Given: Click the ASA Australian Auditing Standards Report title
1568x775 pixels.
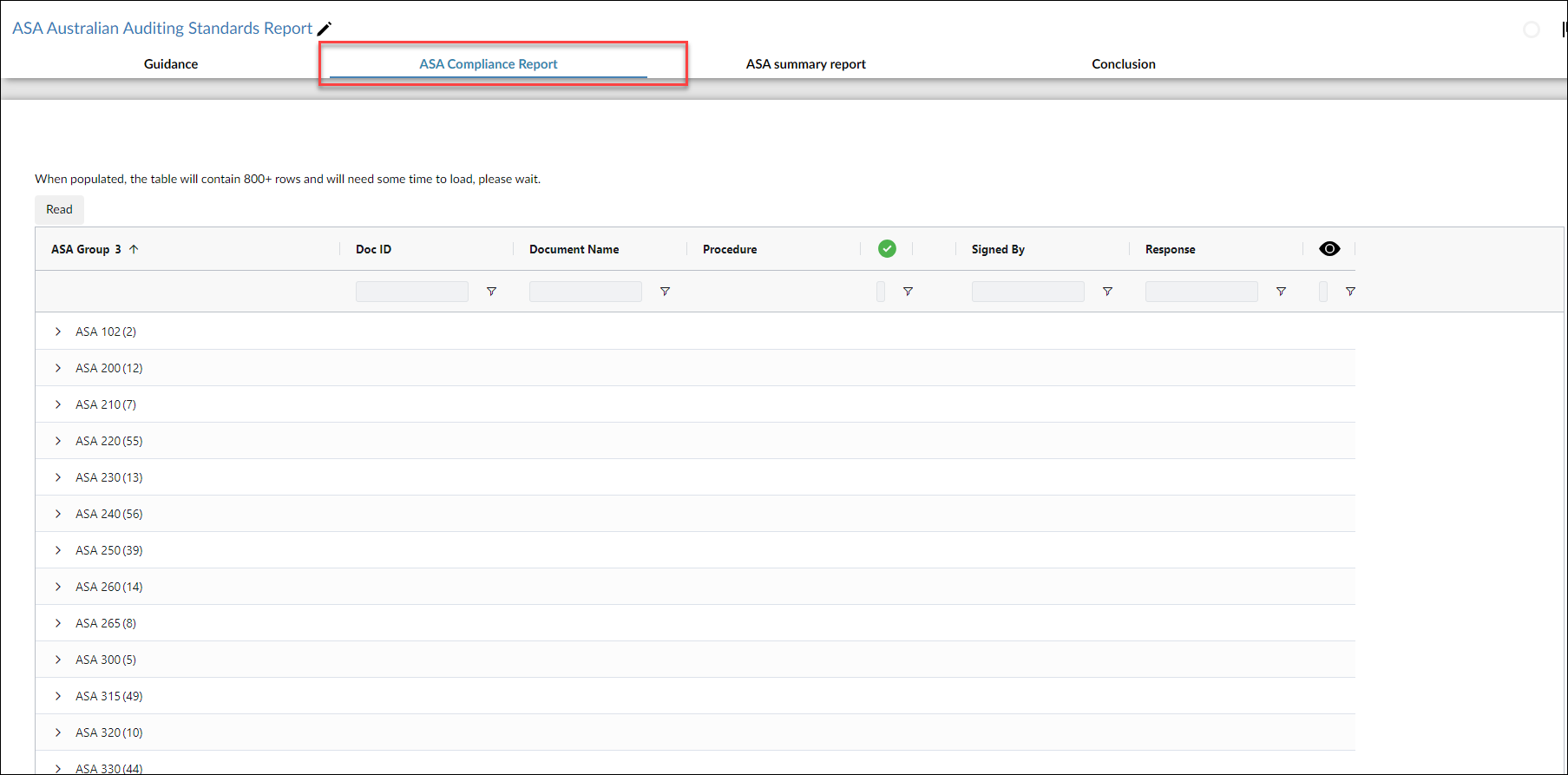Looking at the screenshot, I should click(x=162, y=29).
